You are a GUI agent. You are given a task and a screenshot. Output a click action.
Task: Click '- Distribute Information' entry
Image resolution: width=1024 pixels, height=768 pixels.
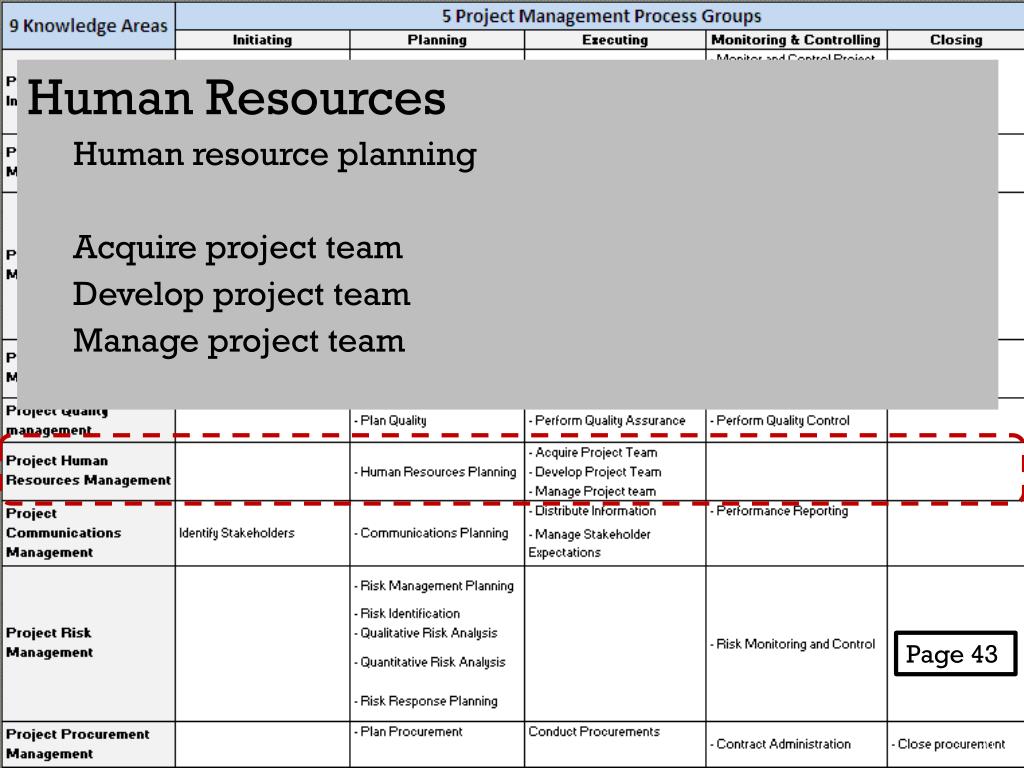point(592,511)
